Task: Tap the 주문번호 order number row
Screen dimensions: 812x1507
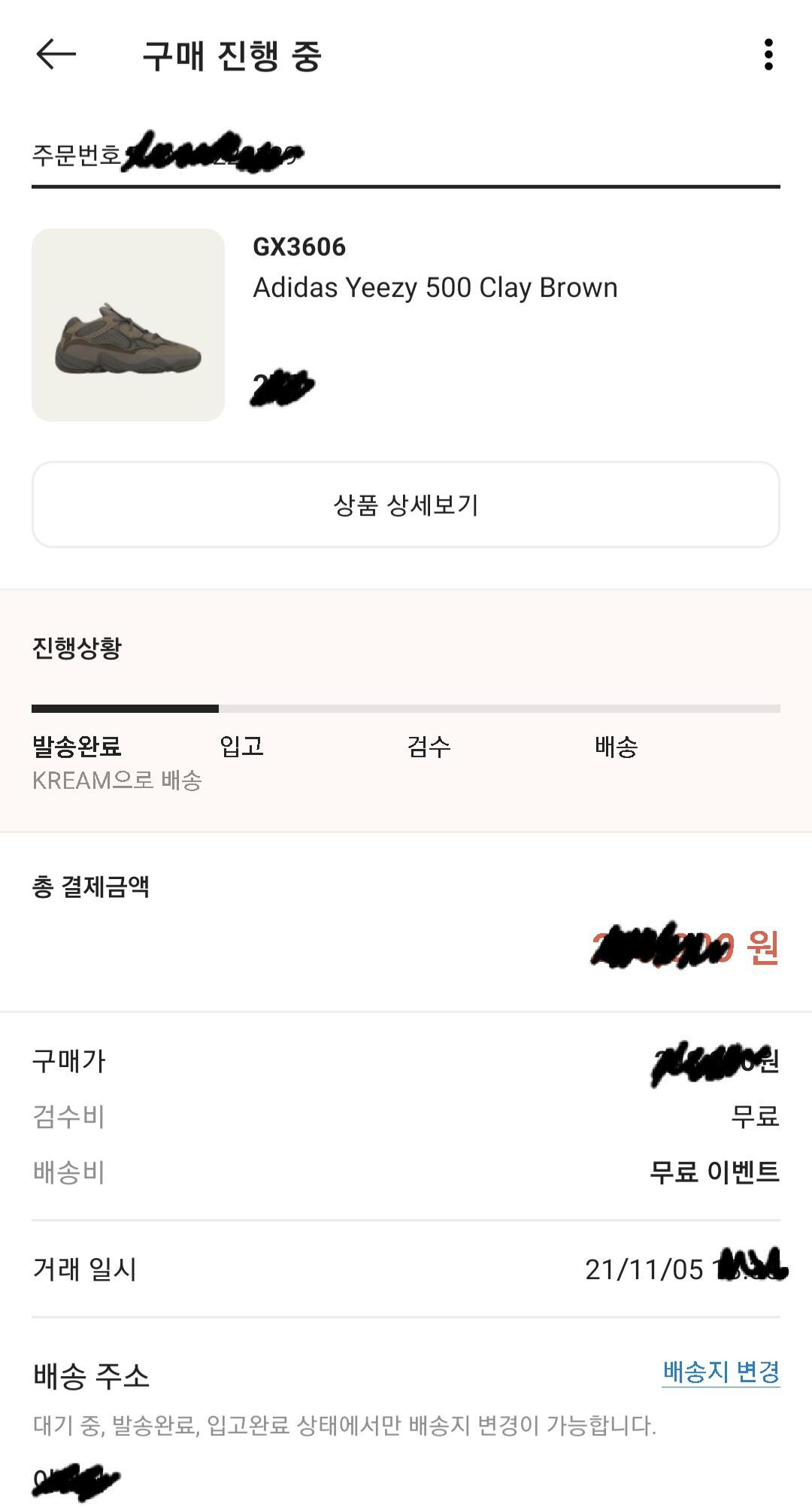Action: point(406,154)
